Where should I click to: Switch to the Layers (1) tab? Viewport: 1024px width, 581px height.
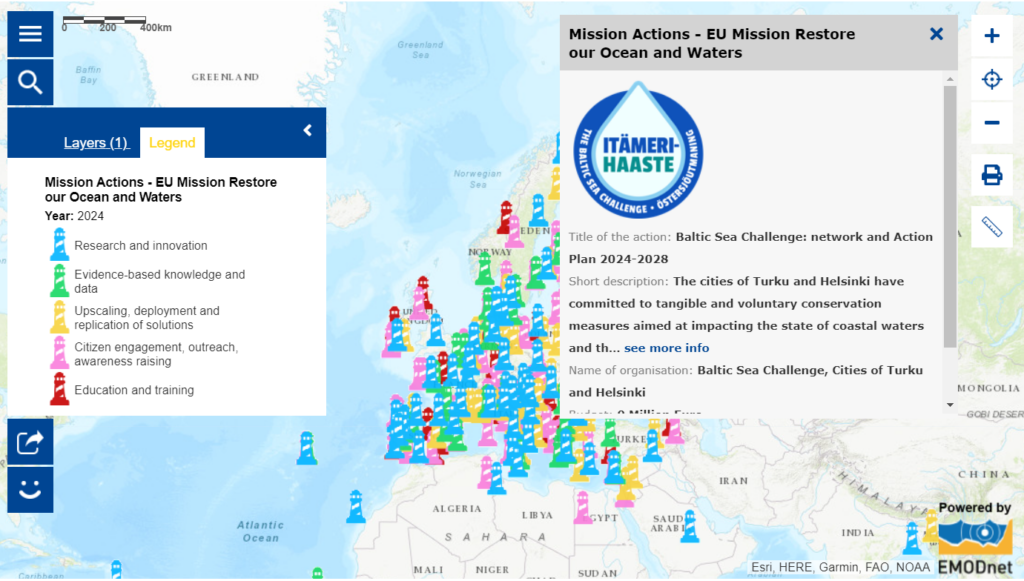[x=96, y=142]
